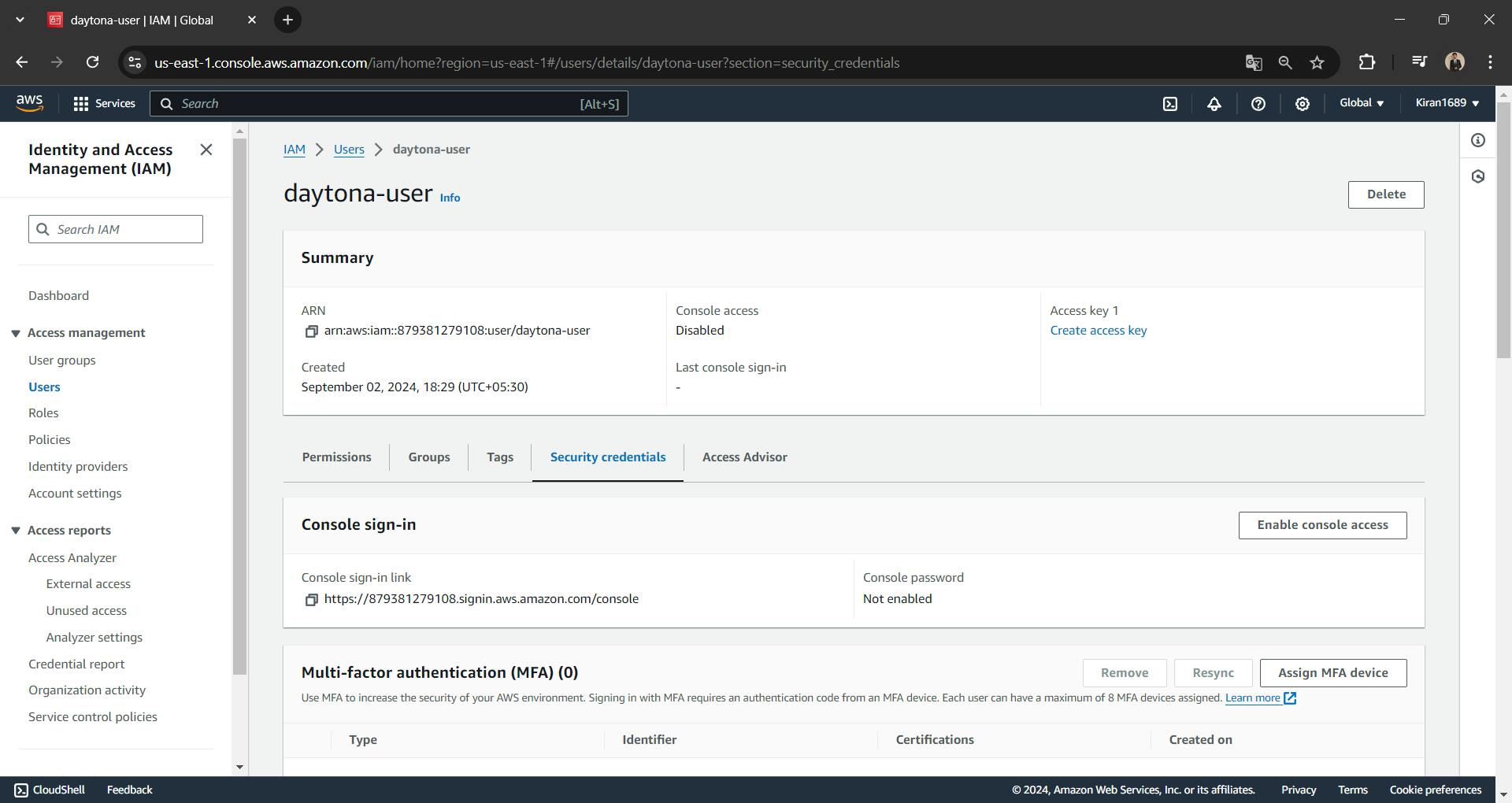Open the Kiran1689 account dropdown
This screenshot has width=1512, height=803.
pos(1447,103)
